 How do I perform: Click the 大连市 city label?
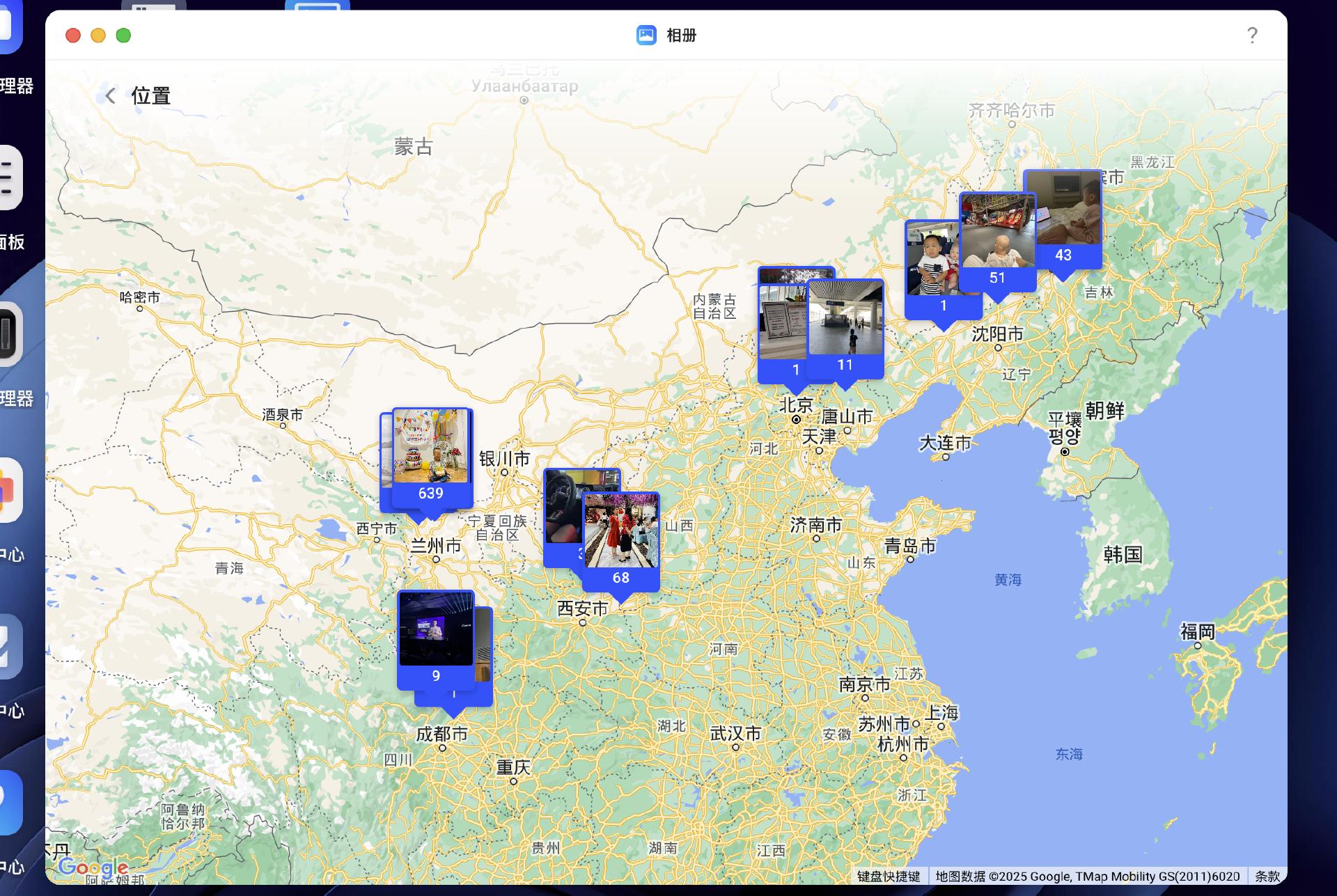[945, 443]
